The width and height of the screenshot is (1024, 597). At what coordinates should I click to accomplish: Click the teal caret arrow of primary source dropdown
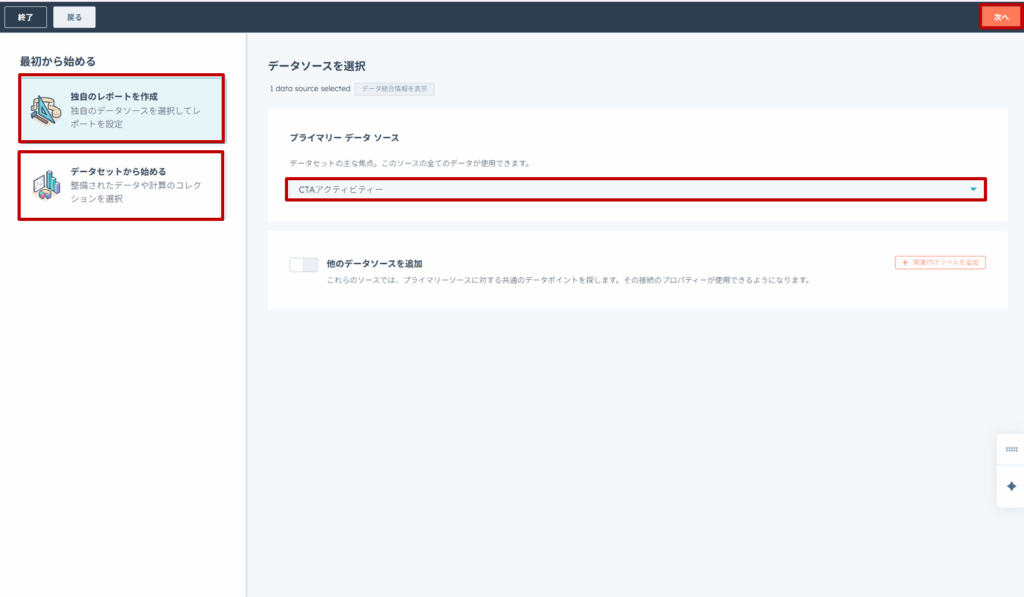coord(973,189)
